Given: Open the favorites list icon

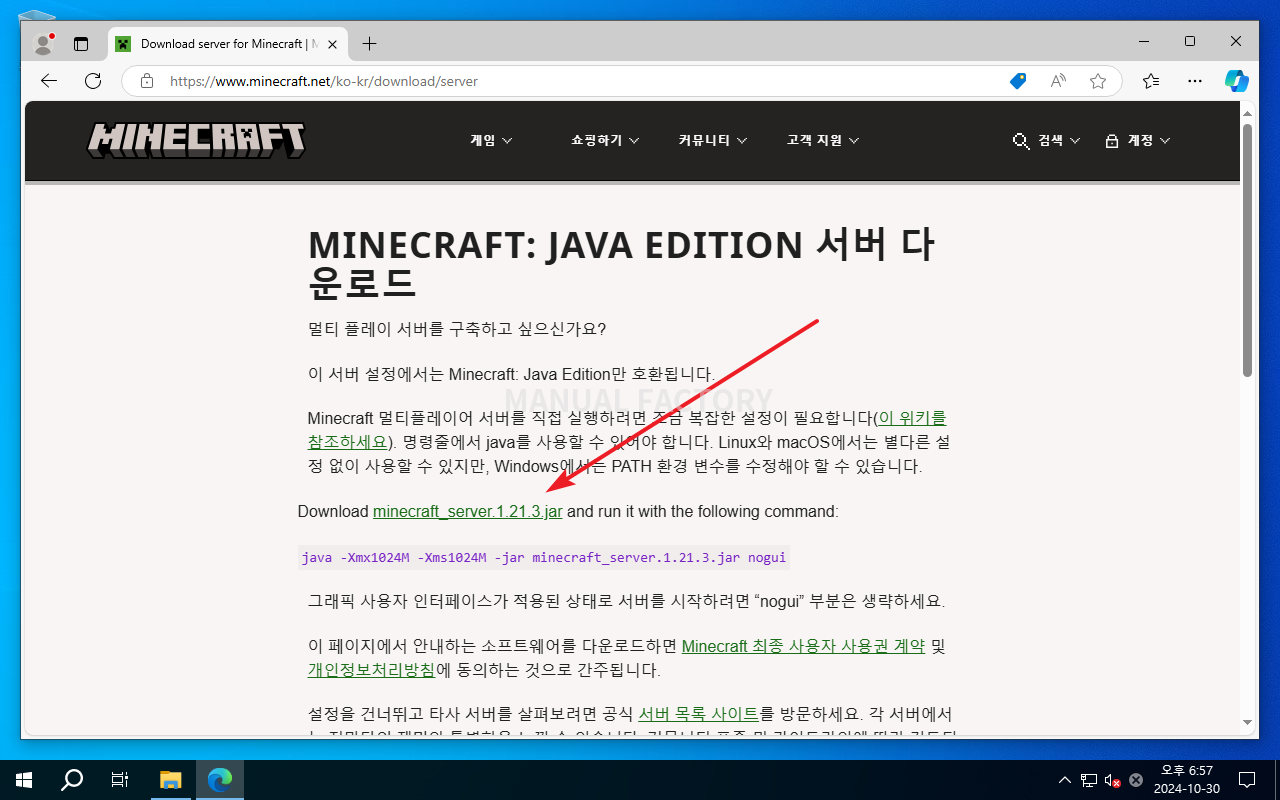Looking at the screenshot, I should click(1151, 81).
